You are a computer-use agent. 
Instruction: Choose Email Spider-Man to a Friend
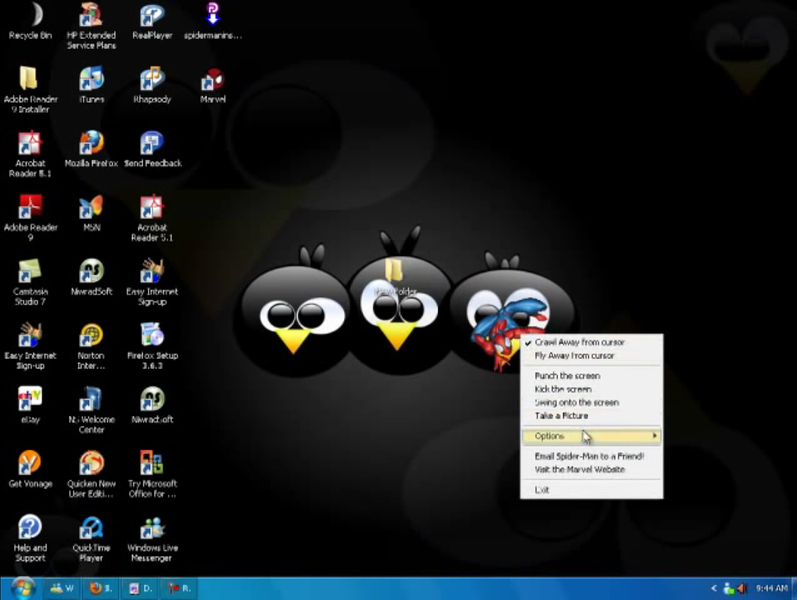[592, 456]
